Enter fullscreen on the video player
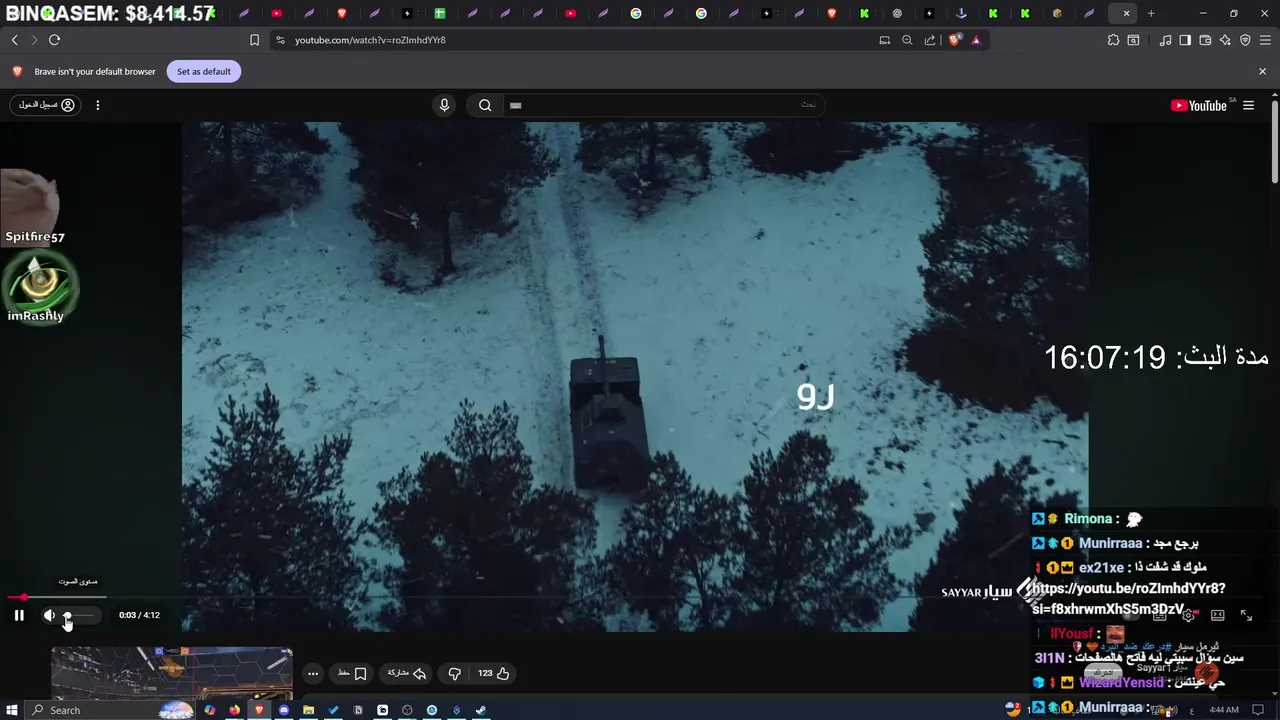Viewport: 1280px width, 720px height. coord(1246,615)
